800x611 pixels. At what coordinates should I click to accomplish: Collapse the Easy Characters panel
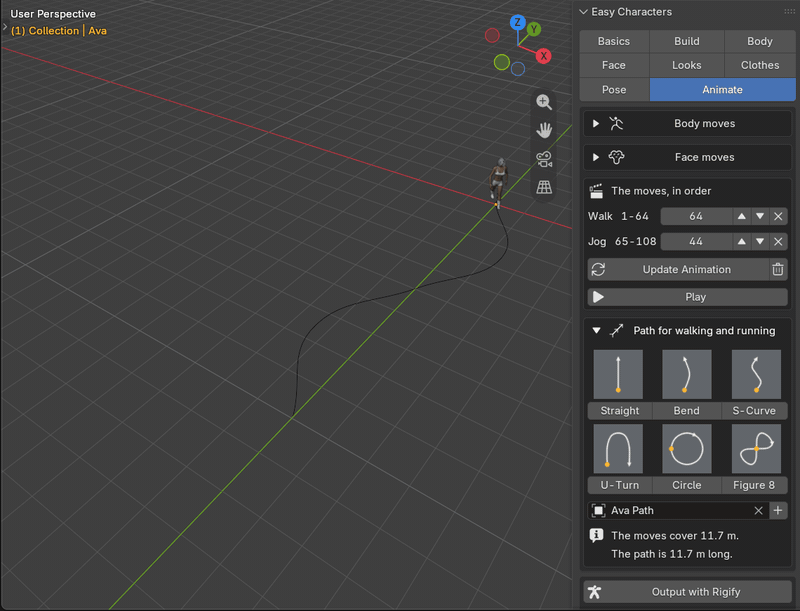(x=584, y=12)
